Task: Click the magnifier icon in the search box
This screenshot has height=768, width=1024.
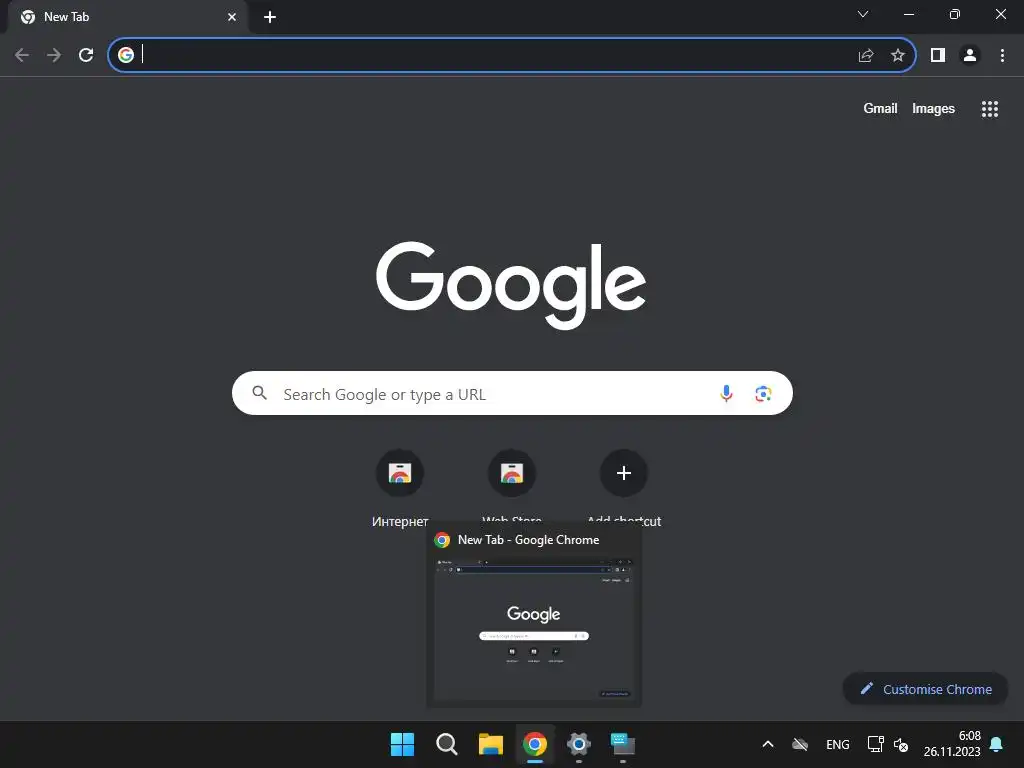Action: [x=259, y=393]
